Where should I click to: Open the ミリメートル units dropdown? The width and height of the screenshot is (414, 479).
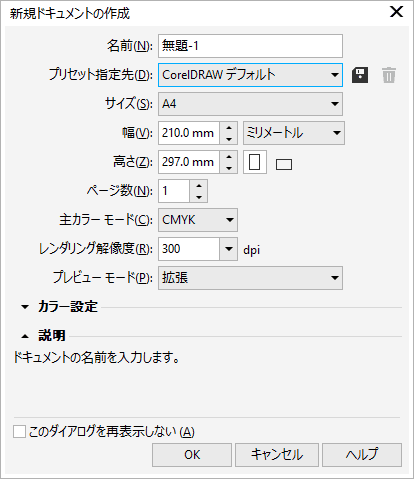tap(294, 133)
